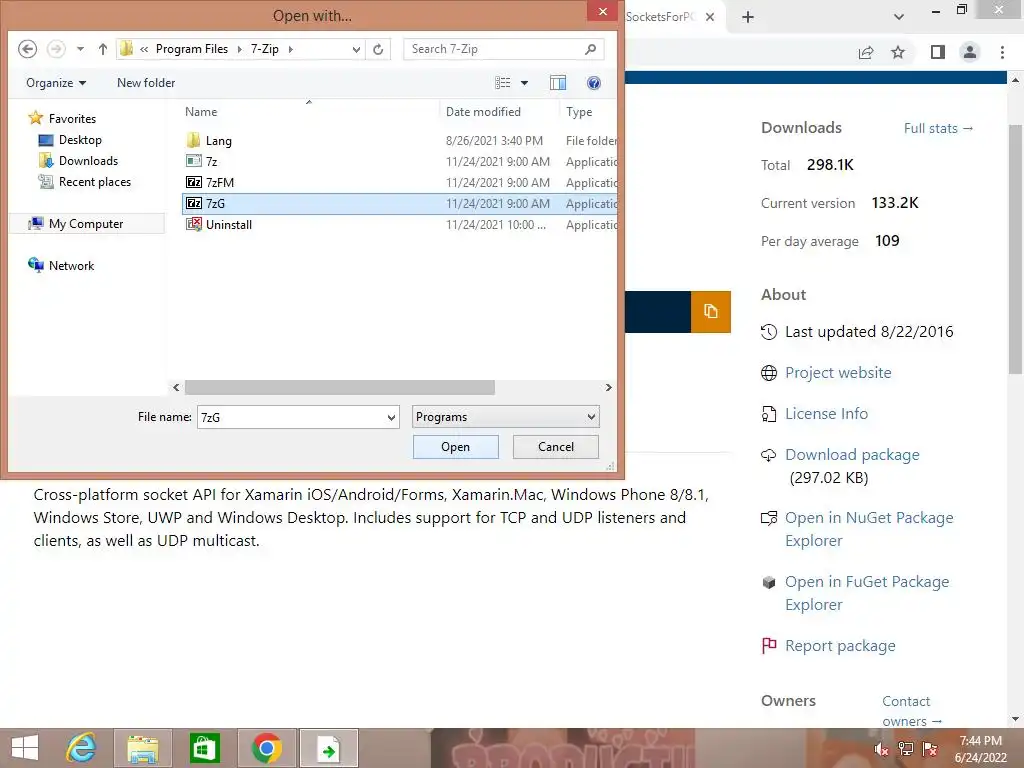Change the file view layout
1024x768 pixels.
503,83
